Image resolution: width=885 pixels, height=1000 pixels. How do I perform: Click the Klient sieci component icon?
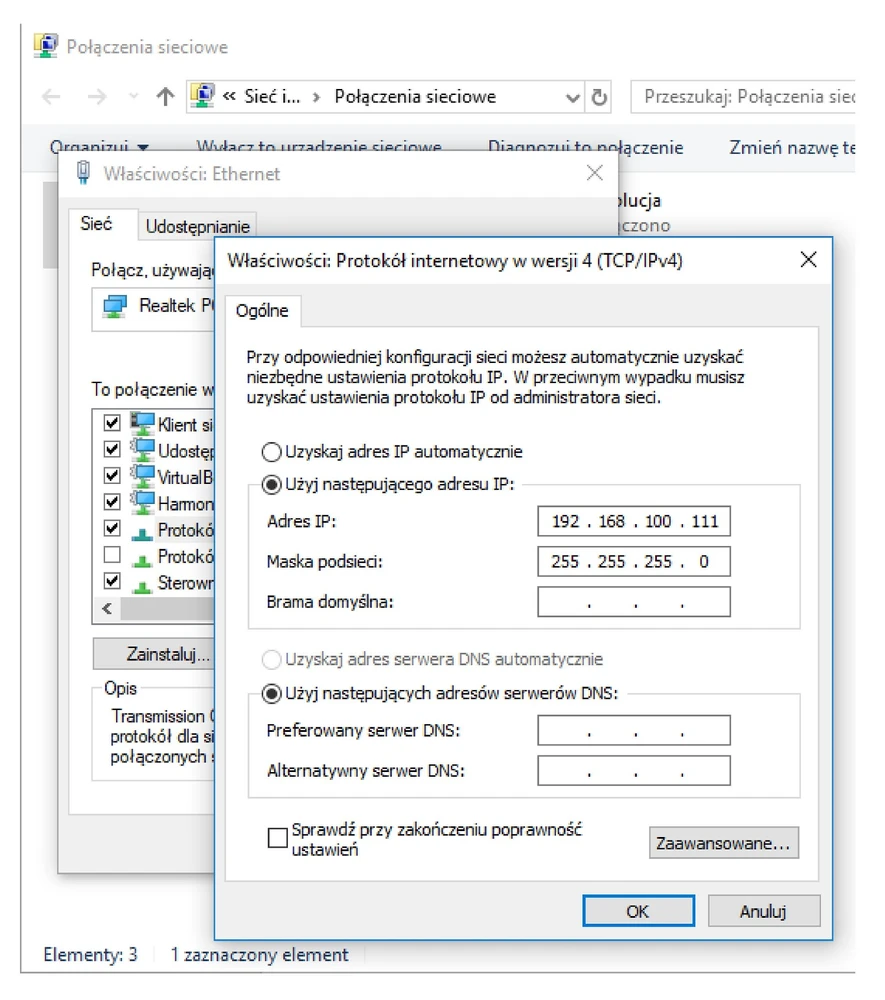click(143, 423)
